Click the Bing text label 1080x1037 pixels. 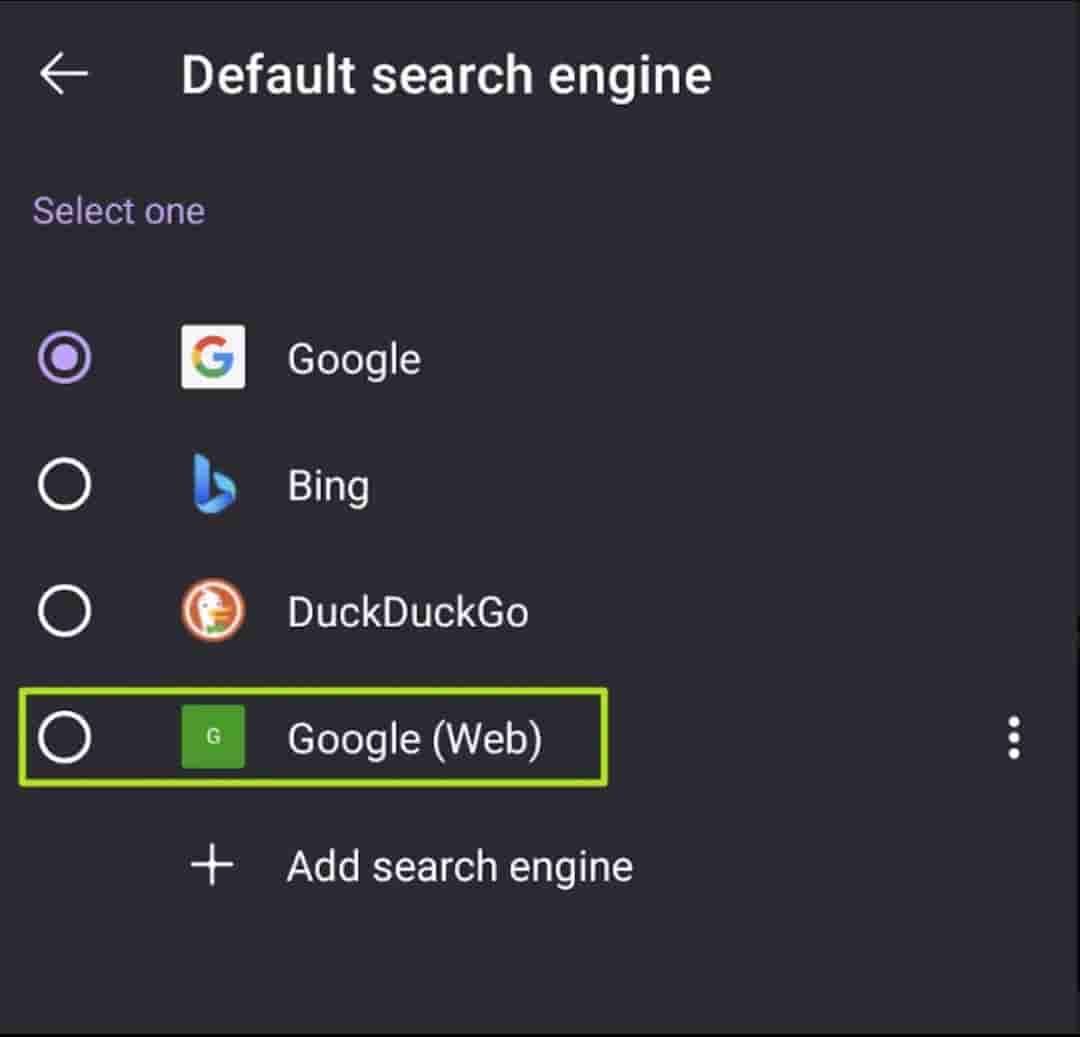328,486
